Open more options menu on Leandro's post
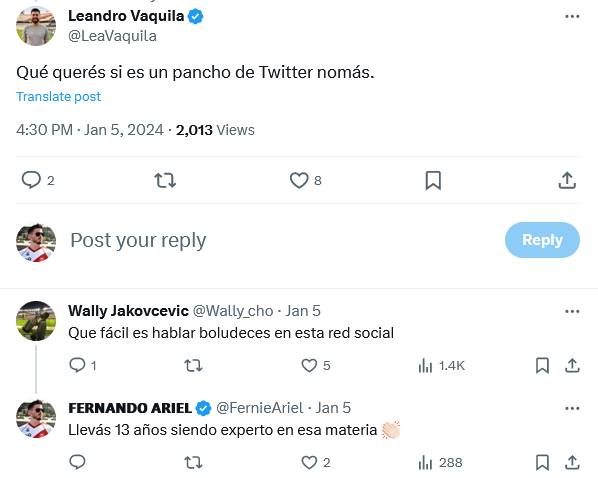Screen dimensions: 598x478 point(572,16)
